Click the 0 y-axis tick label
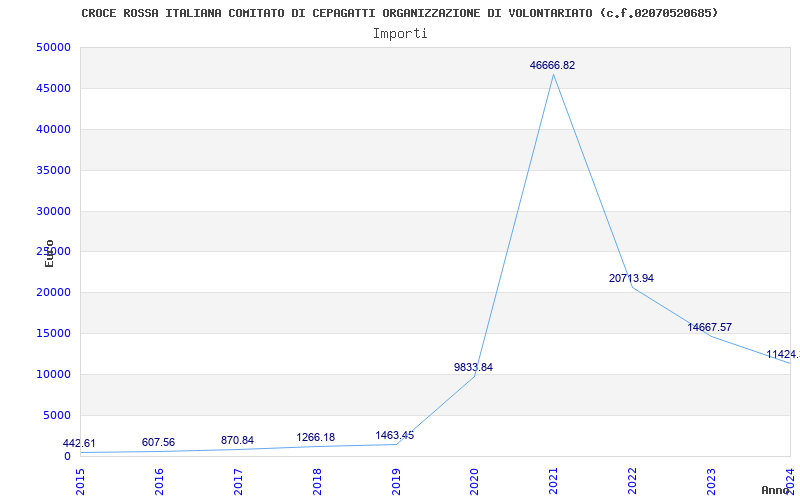Screen dimensions: 800x500 click(67, 456)
